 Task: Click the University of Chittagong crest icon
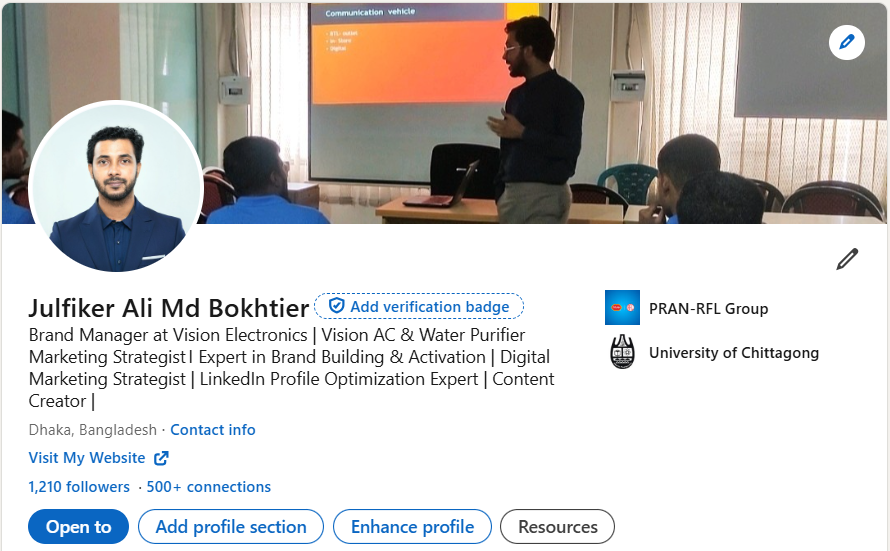point(622,352)
